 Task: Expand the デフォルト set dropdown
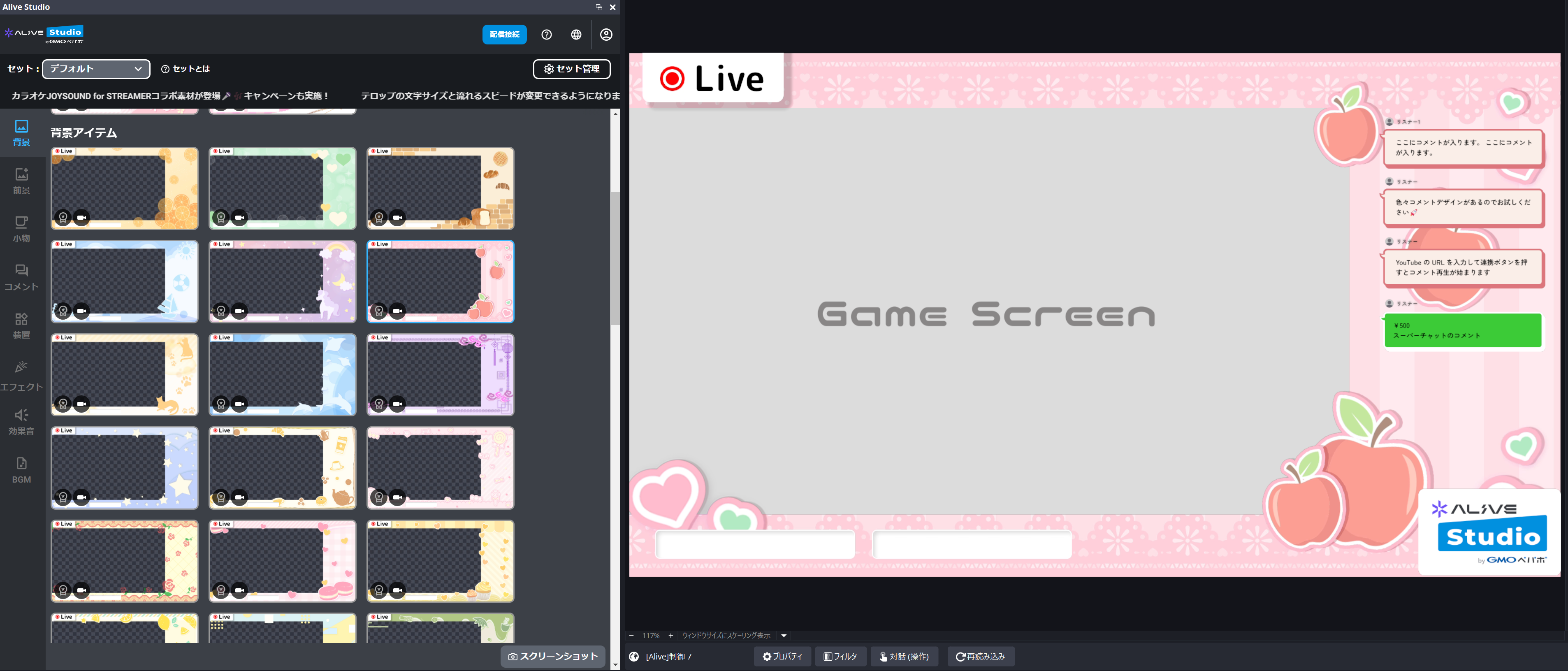(96, 69)
